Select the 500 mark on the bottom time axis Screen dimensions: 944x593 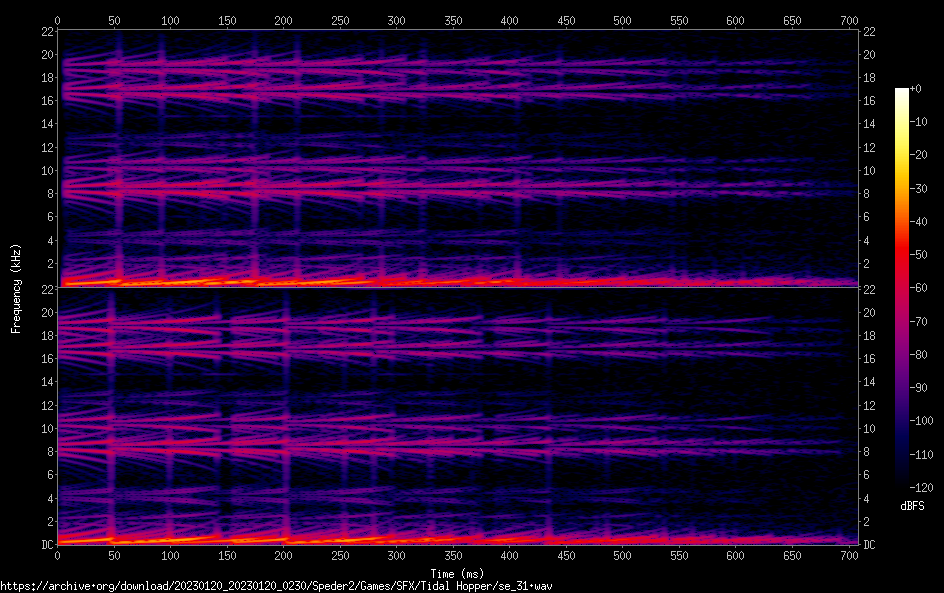click(622, 554)
